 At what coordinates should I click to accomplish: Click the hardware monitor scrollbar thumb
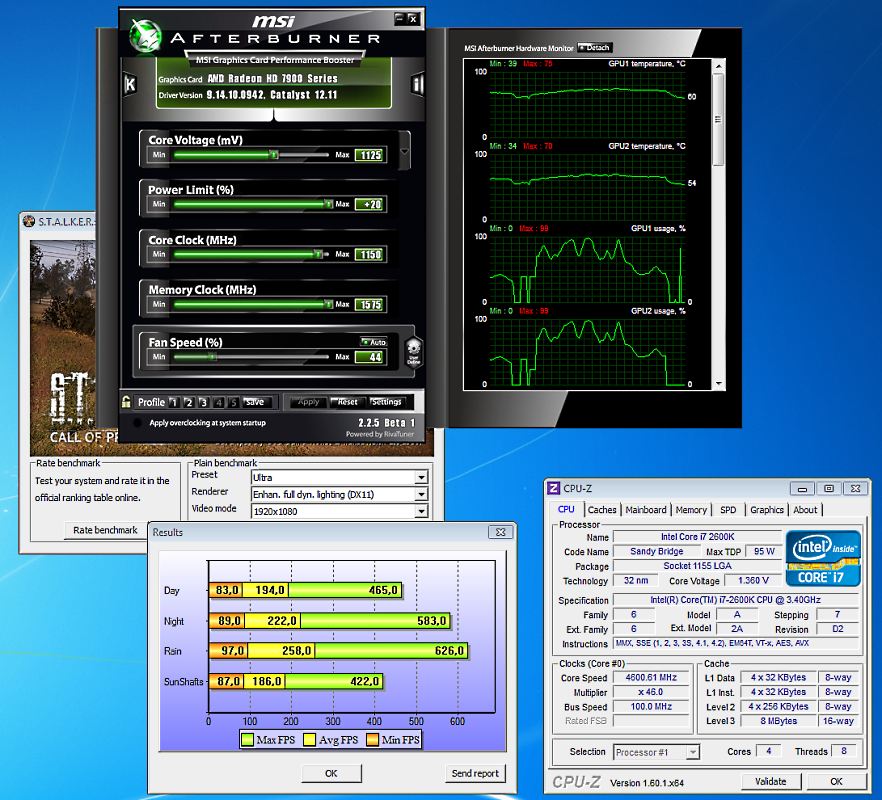(718, 119)
